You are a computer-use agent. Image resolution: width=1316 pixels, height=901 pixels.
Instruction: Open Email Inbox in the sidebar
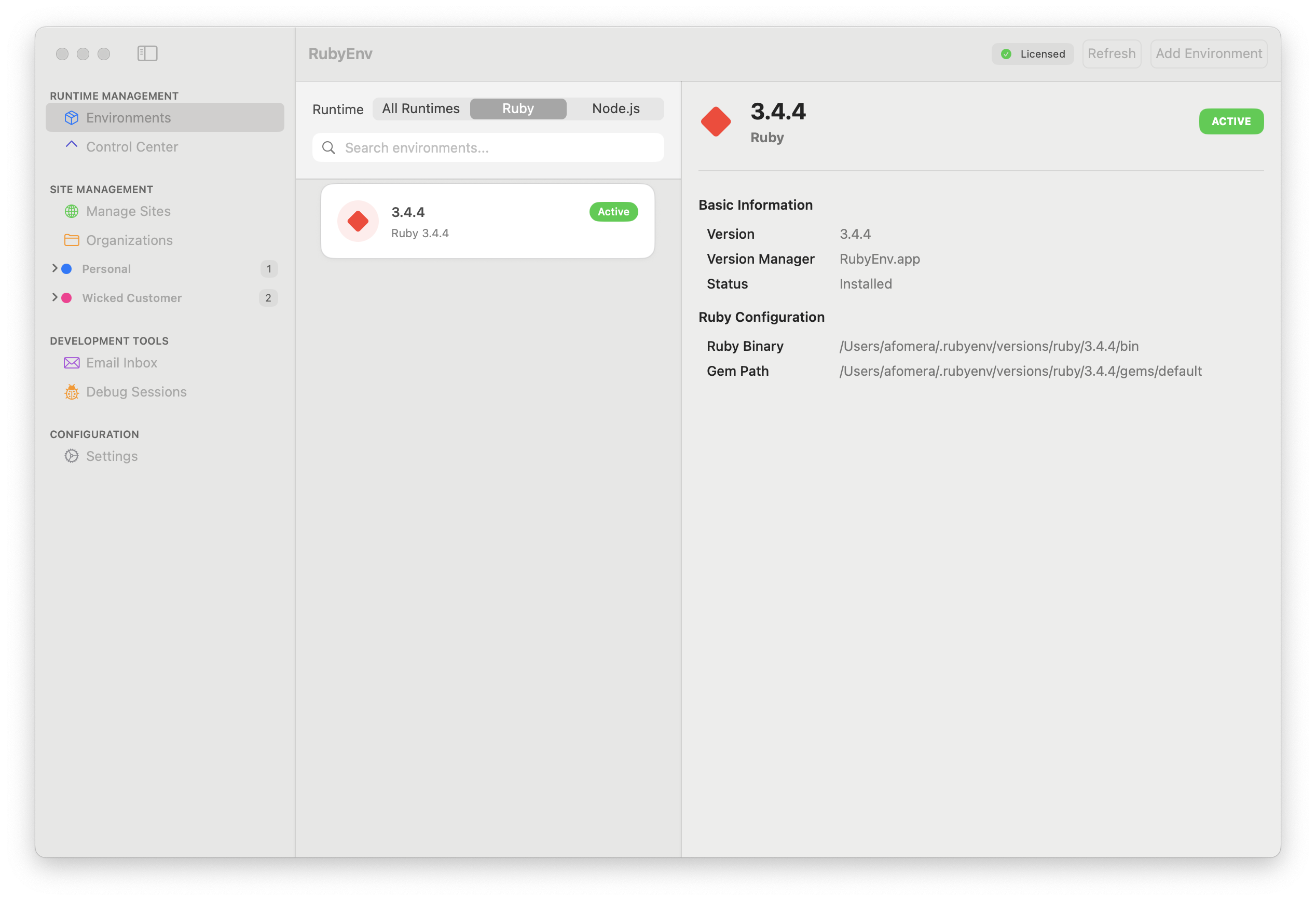coord(165,363)
